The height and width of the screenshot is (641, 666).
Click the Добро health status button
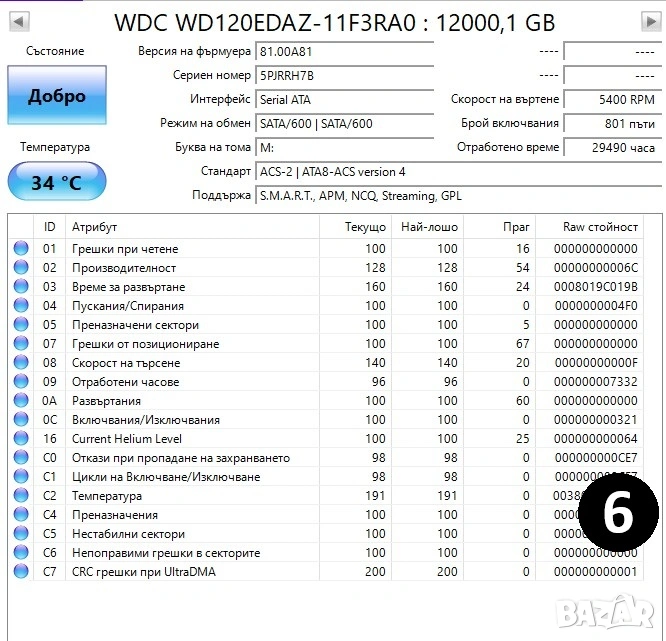(x=57, y=96)
